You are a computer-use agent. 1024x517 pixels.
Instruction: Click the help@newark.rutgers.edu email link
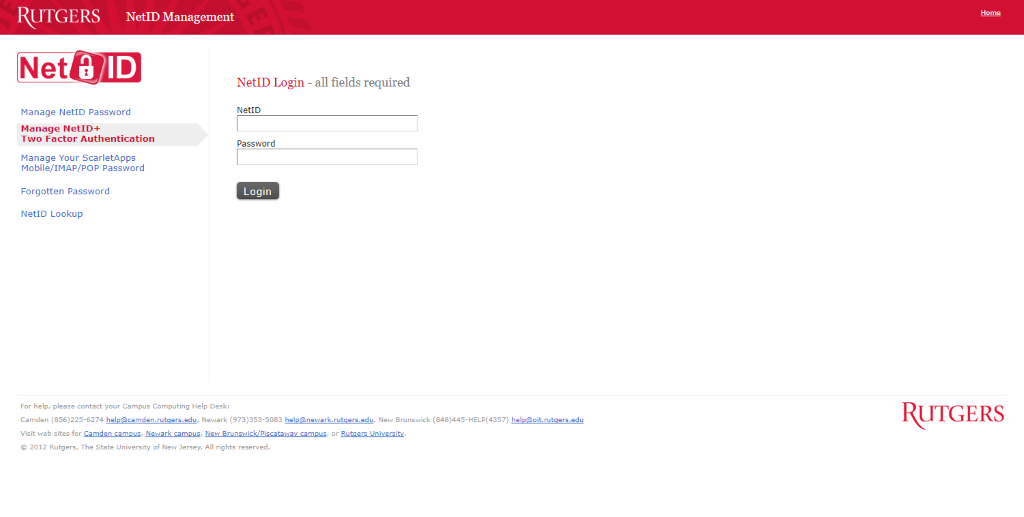[x=329, y=420]
